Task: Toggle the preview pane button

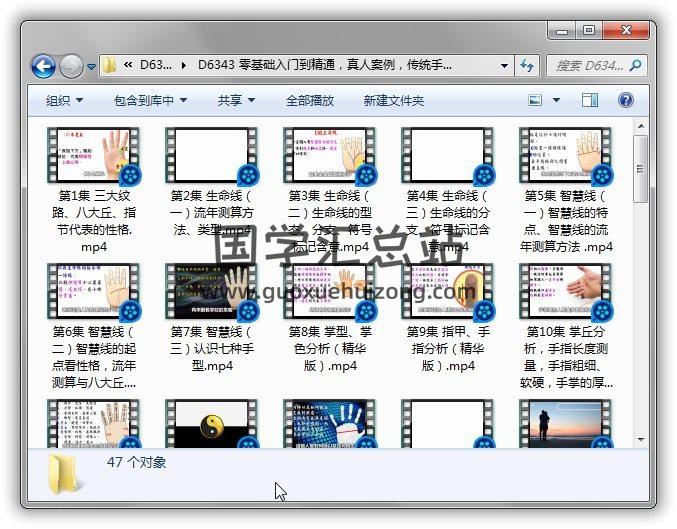Action: tap(590, 100)
